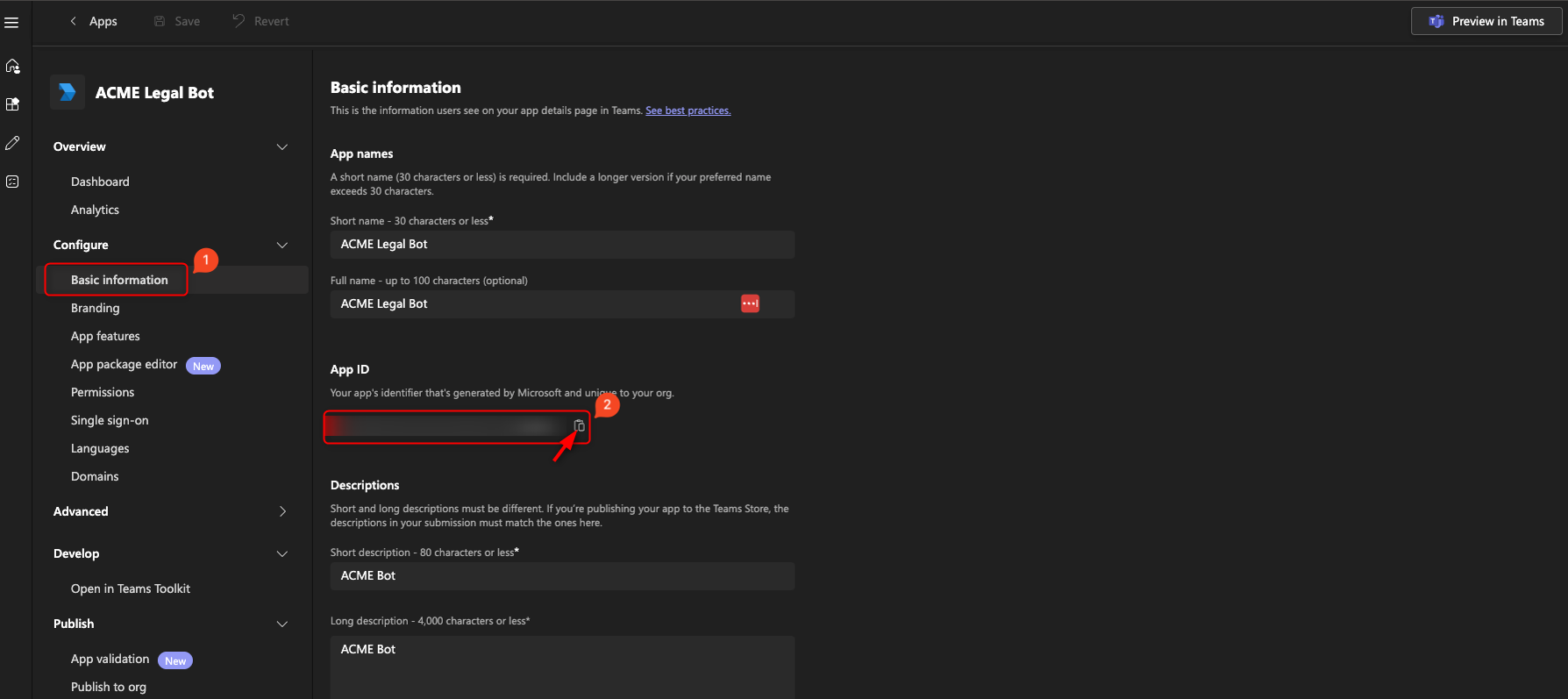Image resolution: width=1568 pixels, height=699 pixels.
Task: Collapse the Develop section
Action: (x=282, y=553)
